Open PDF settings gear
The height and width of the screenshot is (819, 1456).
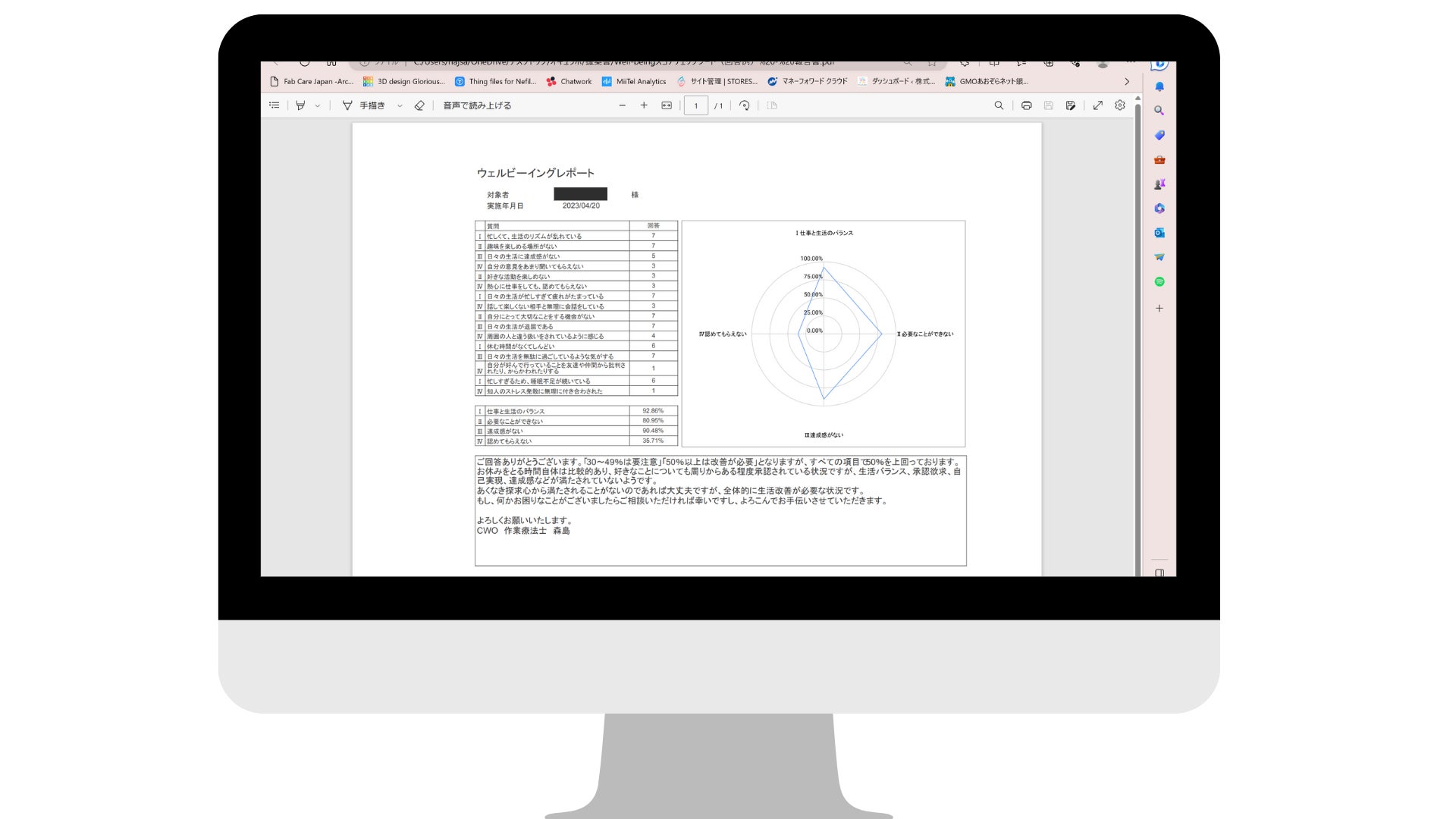click(1120, 105)
